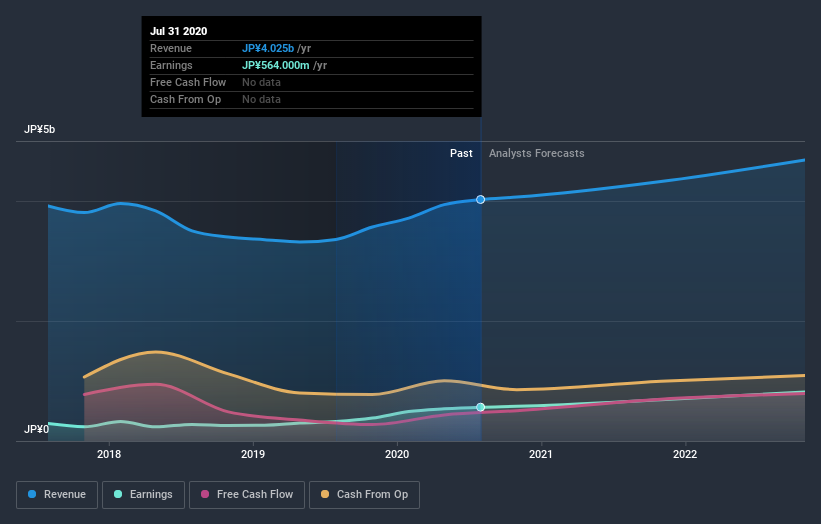
Task: Click the Analysts Forecasts label
Action: pos(537,153)
